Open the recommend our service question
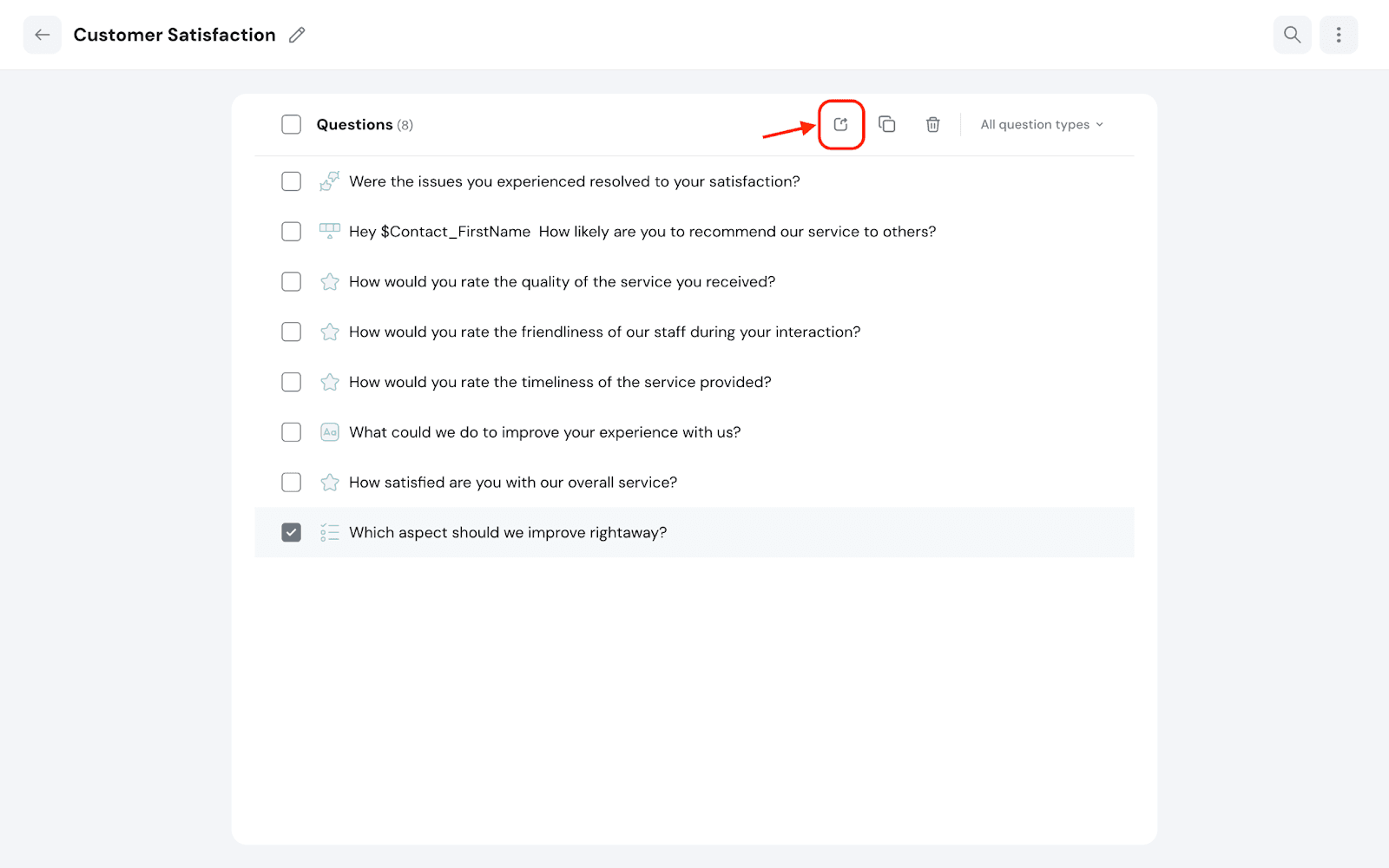 (x=642, y=232)
